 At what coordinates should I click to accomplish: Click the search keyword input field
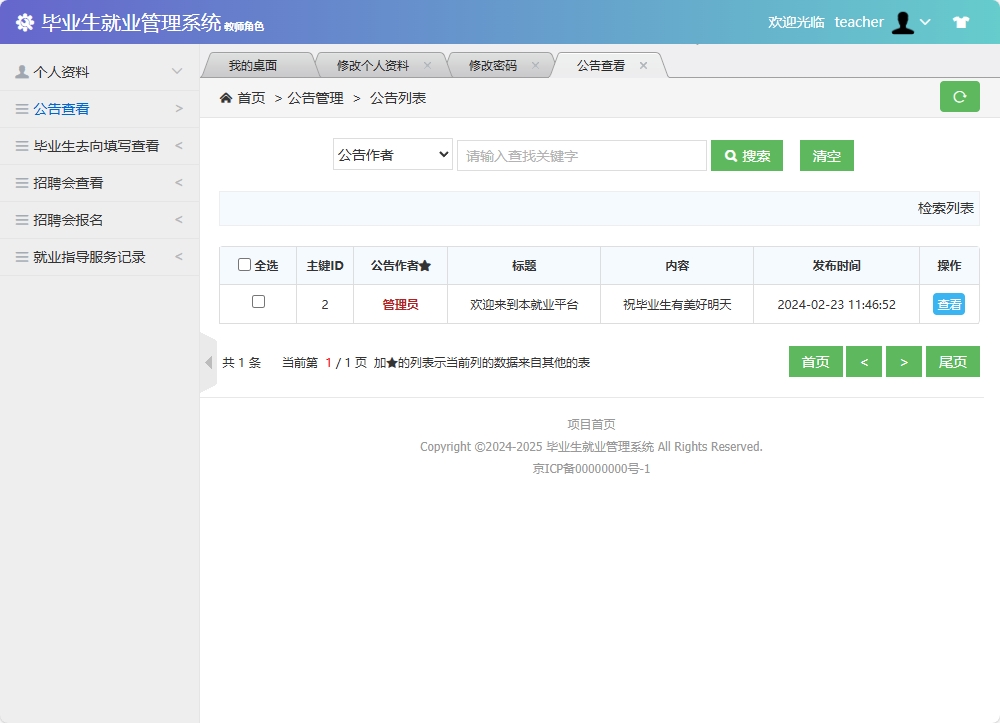[x=580, y=155]
